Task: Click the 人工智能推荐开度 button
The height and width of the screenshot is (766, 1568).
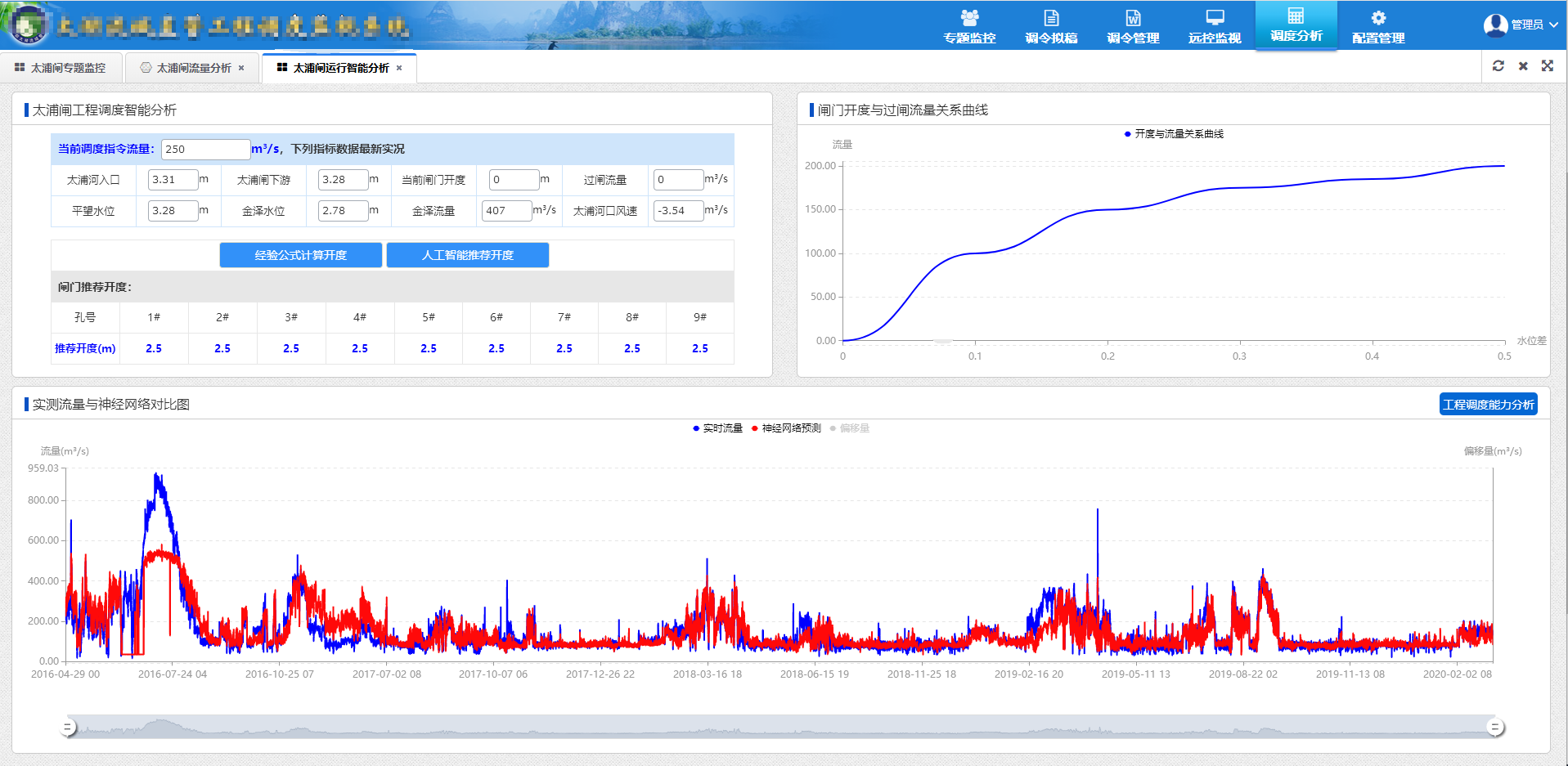Action: 467,255
